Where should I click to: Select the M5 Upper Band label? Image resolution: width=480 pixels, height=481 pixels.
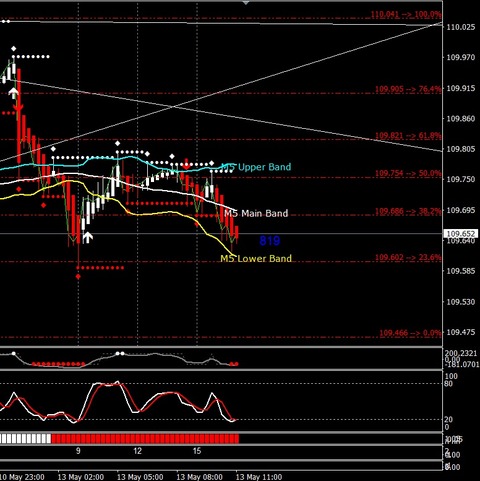tap(256, 167)
